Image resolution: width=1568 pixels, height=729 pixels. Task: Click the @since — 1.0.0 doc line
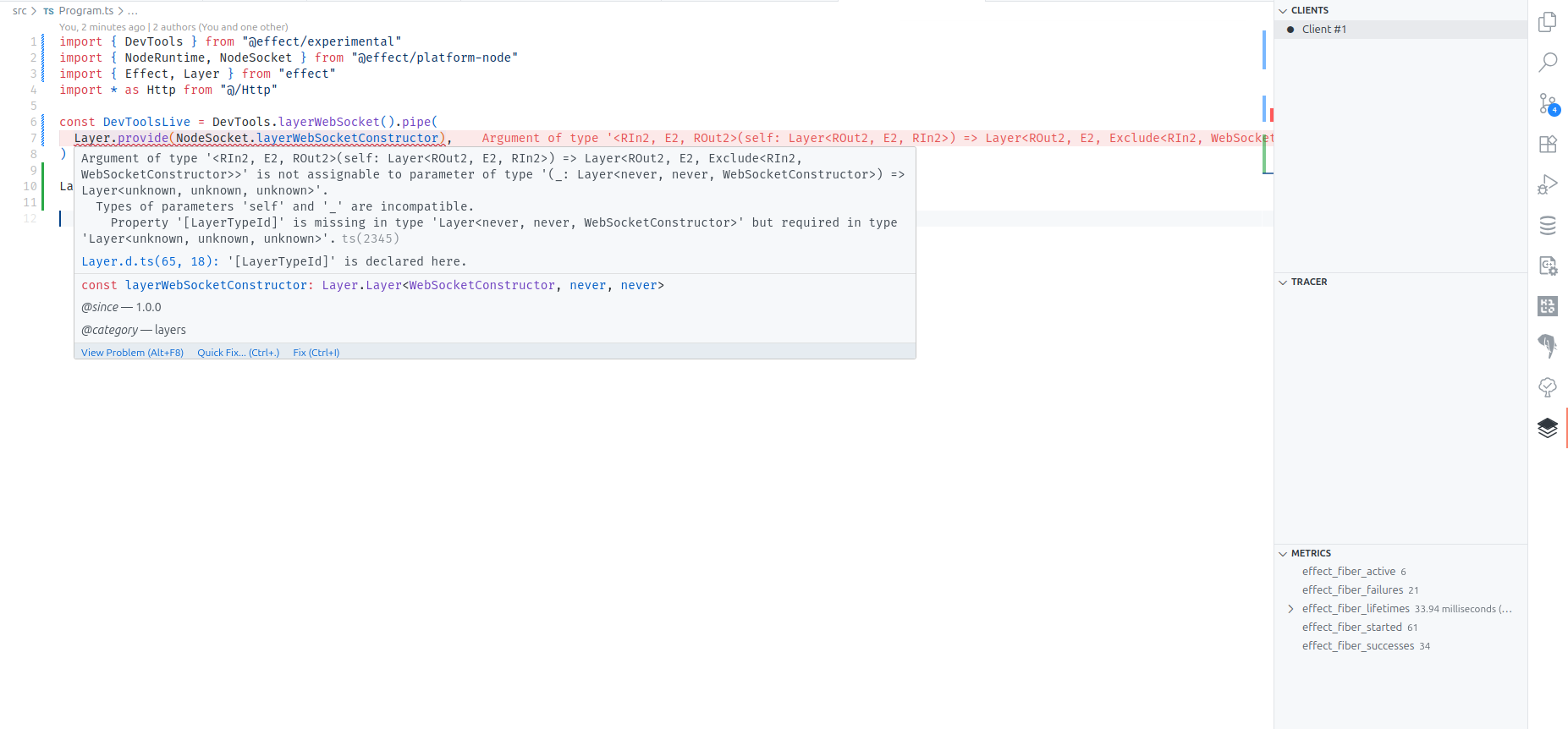point(121,307)
